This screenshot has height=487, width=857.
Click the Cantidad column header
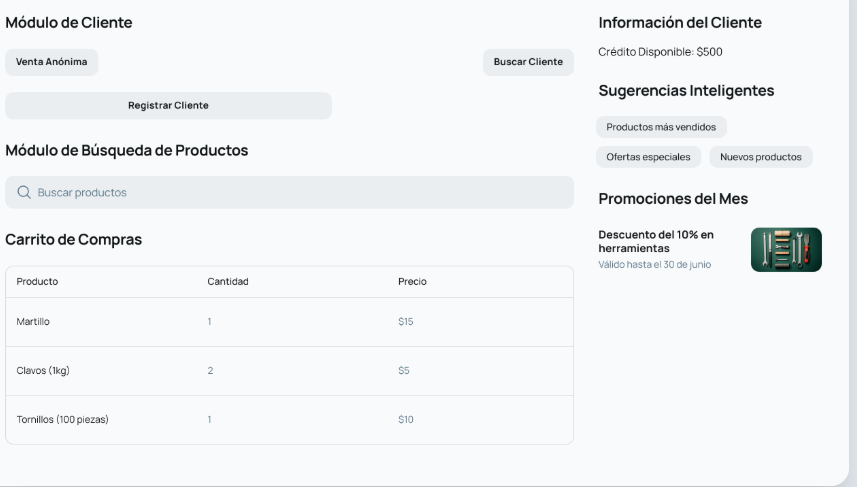point(228,282)
